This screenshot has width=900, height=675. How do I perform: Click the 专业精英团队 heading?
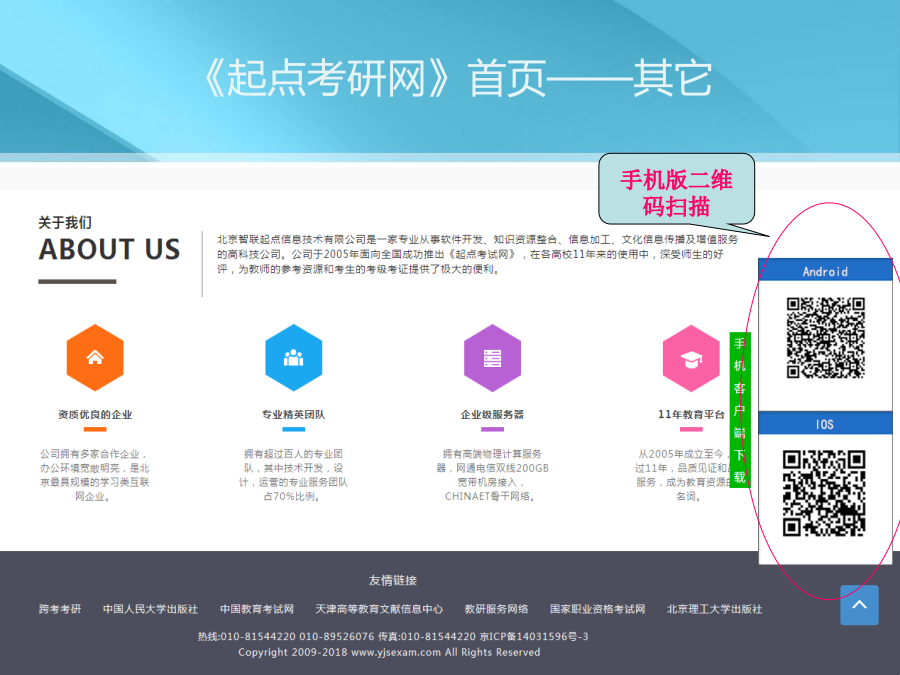pos(293,414)
